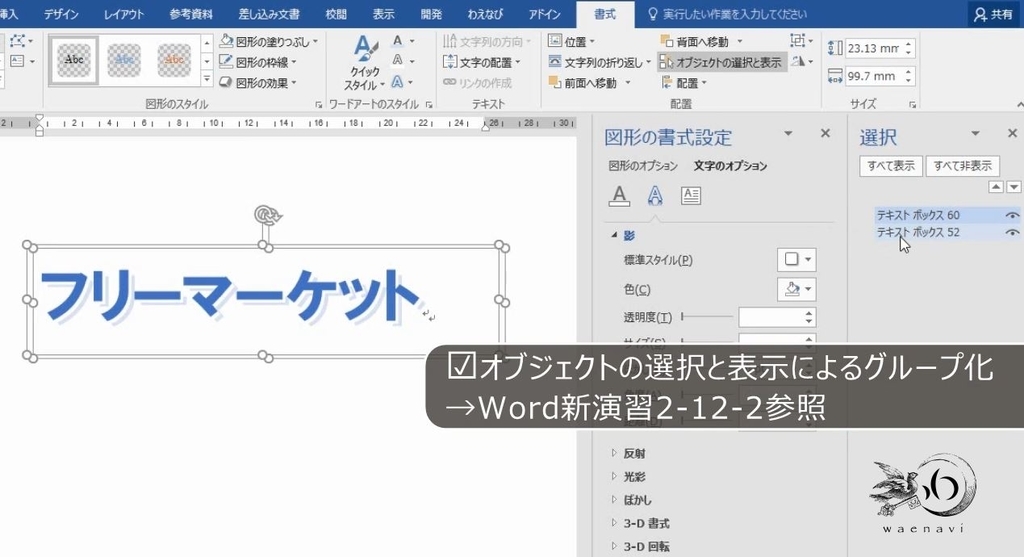Select layout and properties icon in pane
Screen dimensions: 1024x557
pos(691,195)
